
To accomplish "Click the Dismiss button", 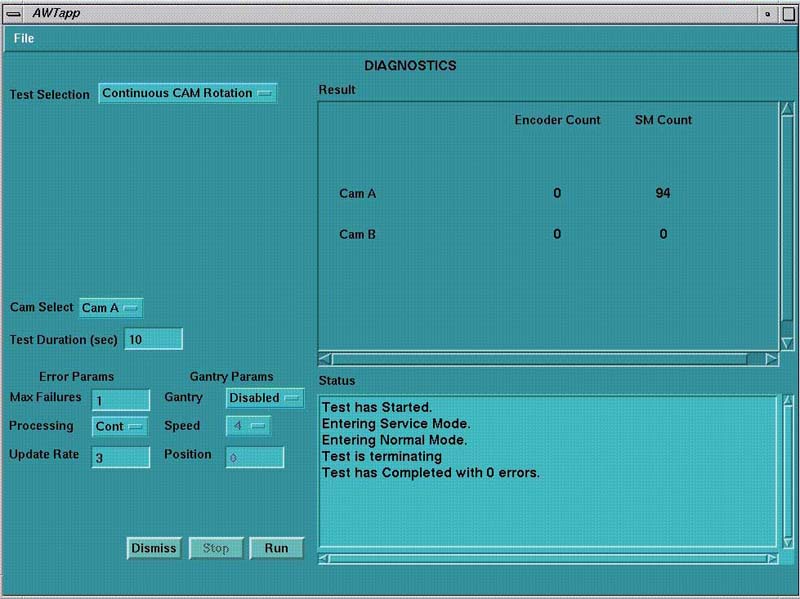I will coord(153,548).
